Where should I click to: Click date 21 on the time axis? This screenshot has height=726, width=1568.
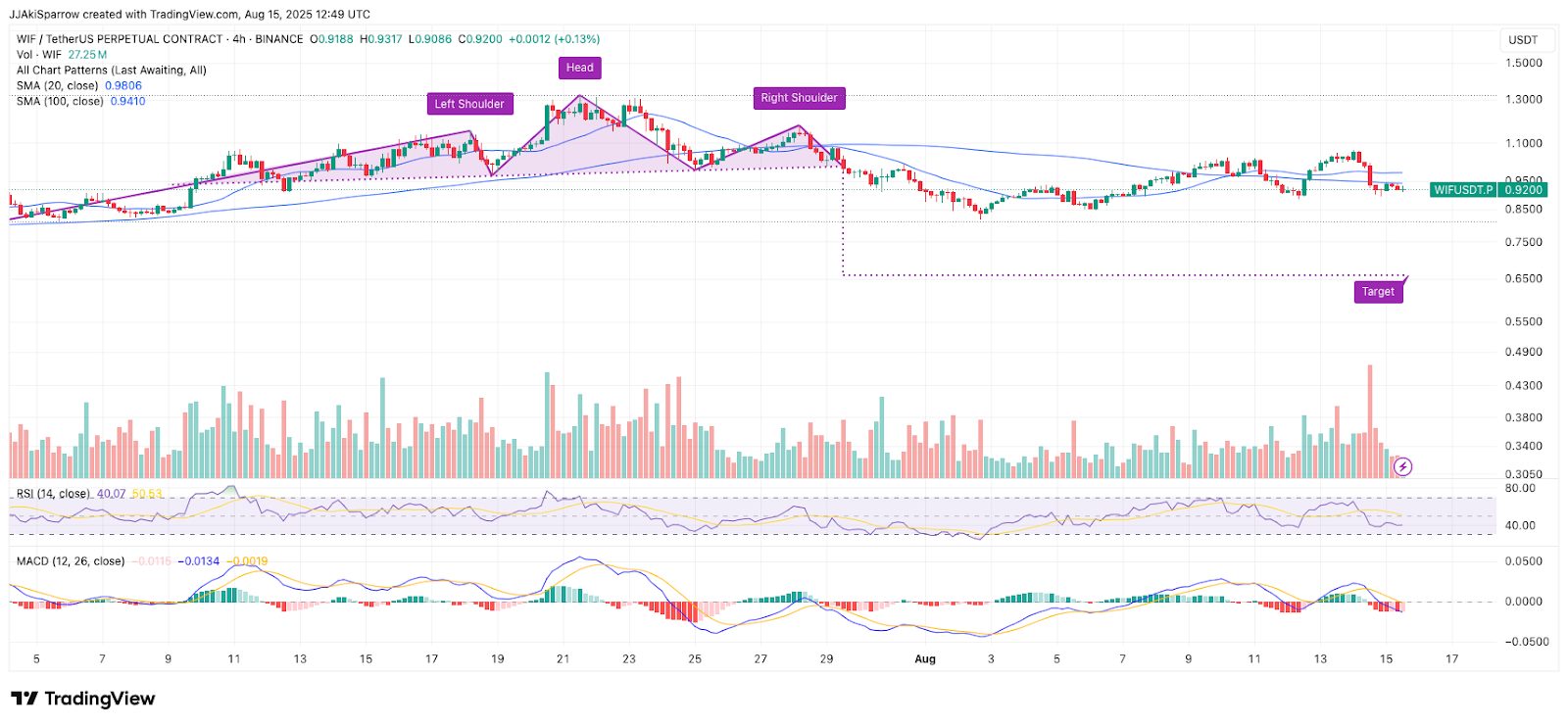click(563, 659)
